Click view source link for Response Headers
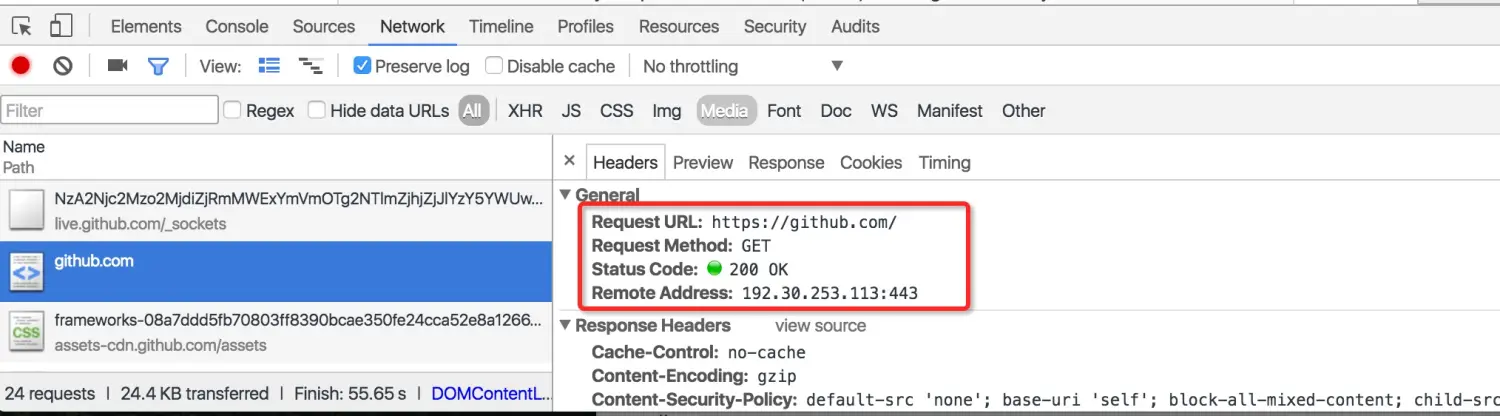The height and width of the screenshot is (416, 1500). point(820,325)
